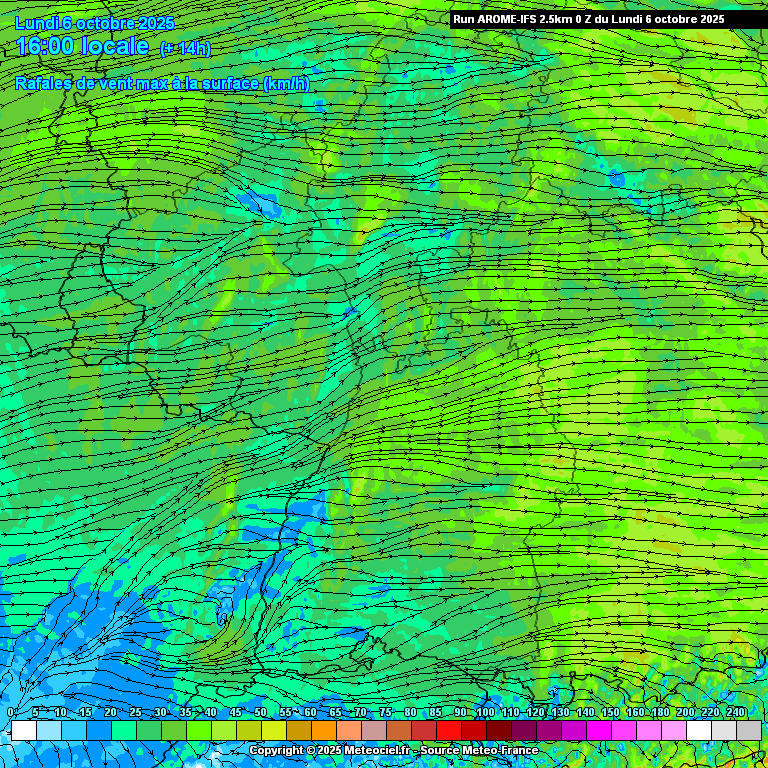The width and height of the screenshot is (768, 768).
Task: Select the light blue swatch labeled 5
Action: tap(48, 731)
